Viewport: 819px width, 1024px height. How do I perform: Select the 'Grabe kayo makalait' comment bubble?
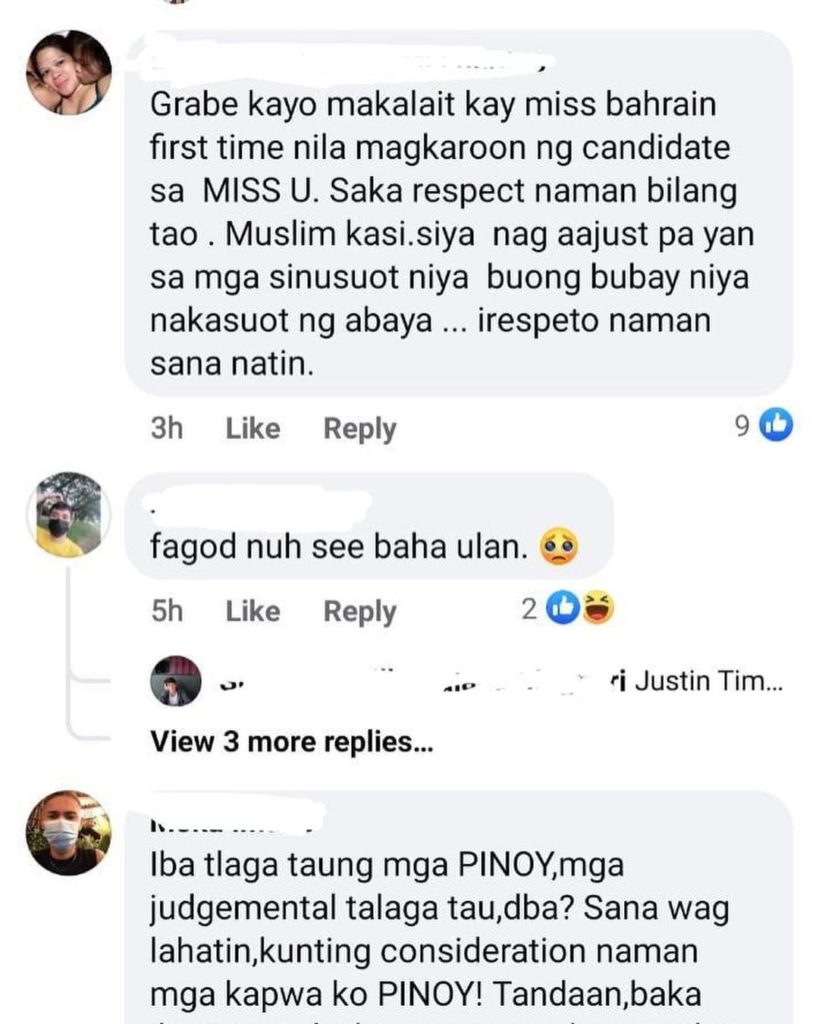tap(458, 213)
